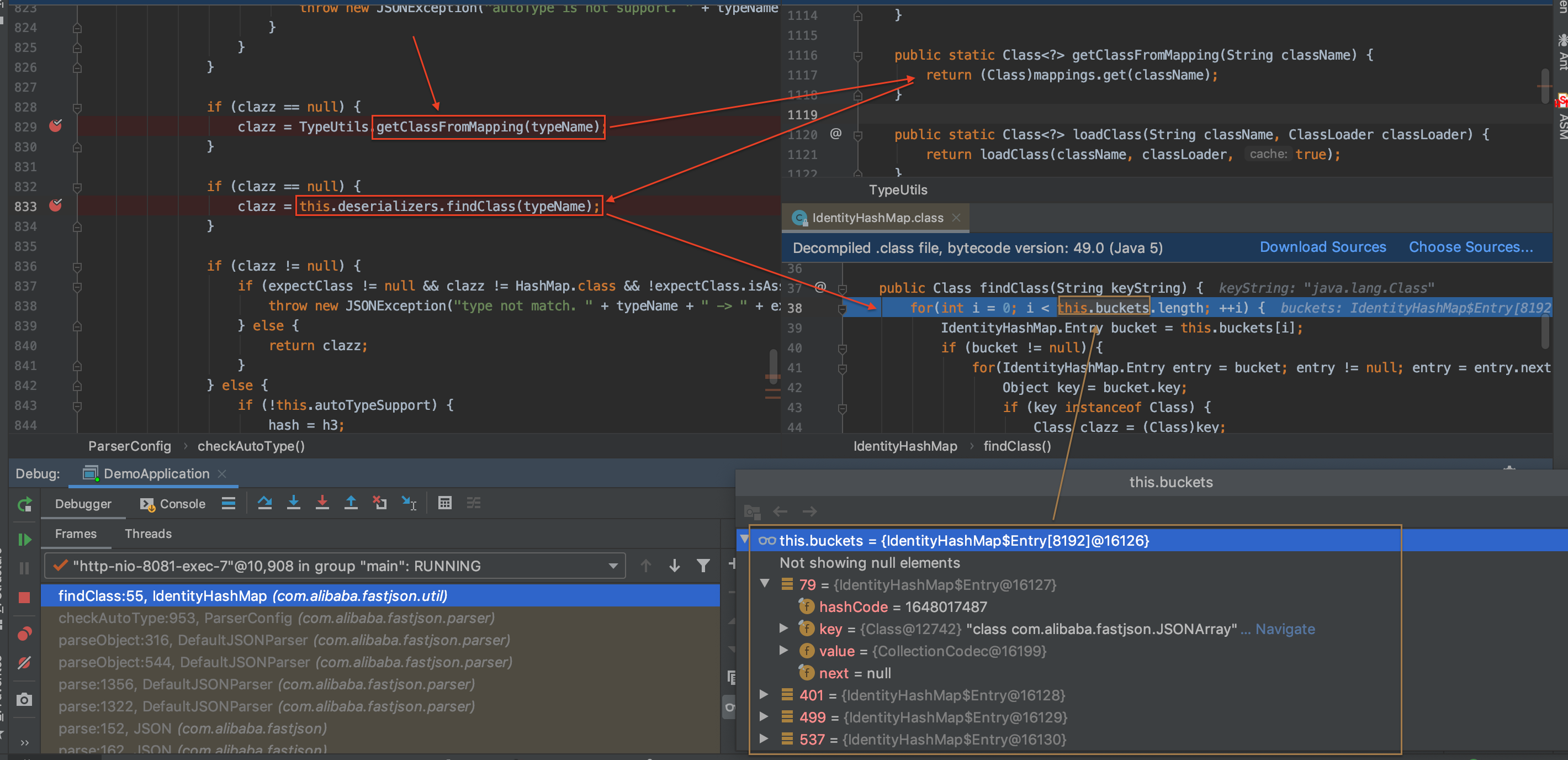Viewport: 1568px width, 760px height.
Task: Select frame parse:1356, DefaultJSONParser
Action: point(380,684)
